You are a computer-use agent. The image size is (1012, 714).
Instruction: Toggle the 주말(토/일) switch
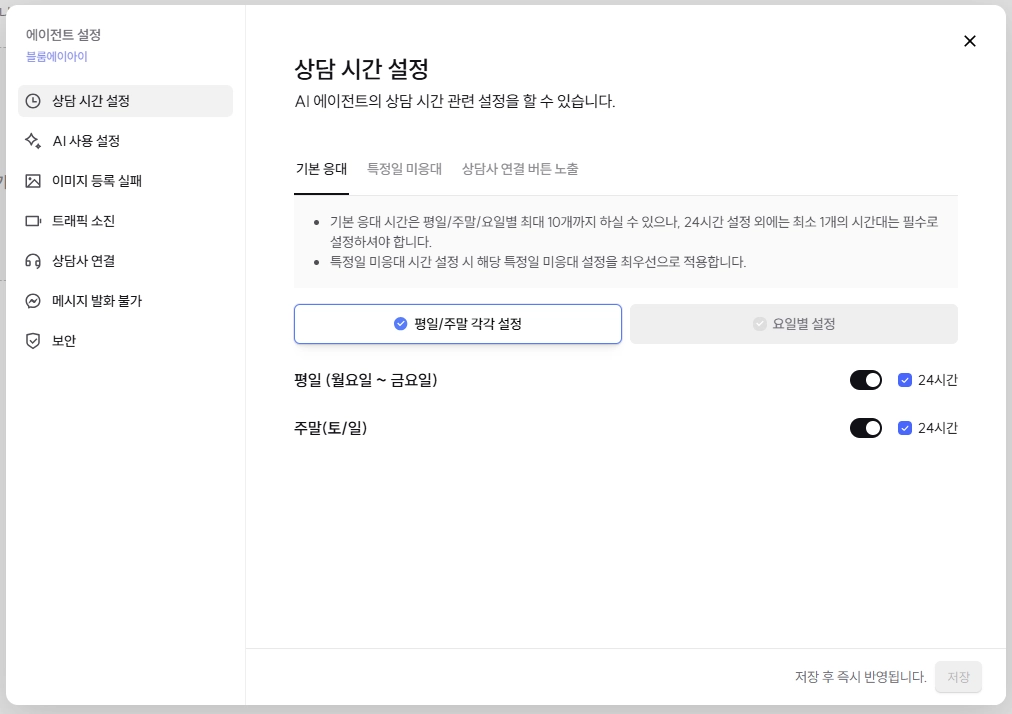pyautogui.click(x=865, y=428)
